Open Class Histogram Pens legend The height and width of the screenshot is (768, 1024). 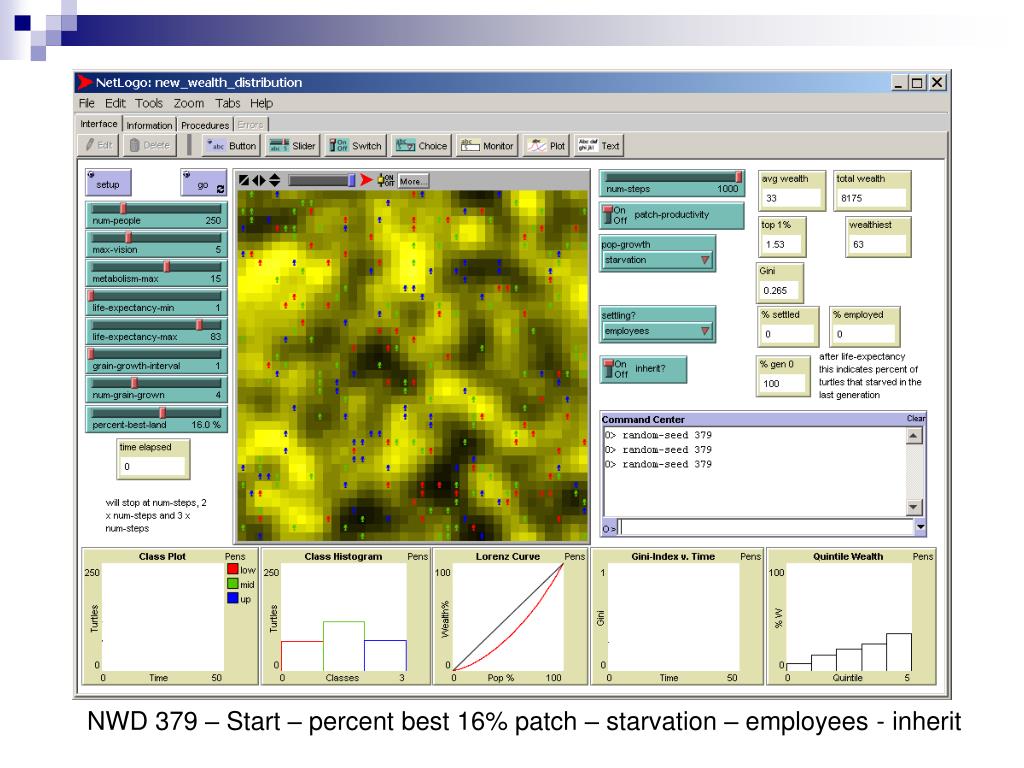coord(417,556)
